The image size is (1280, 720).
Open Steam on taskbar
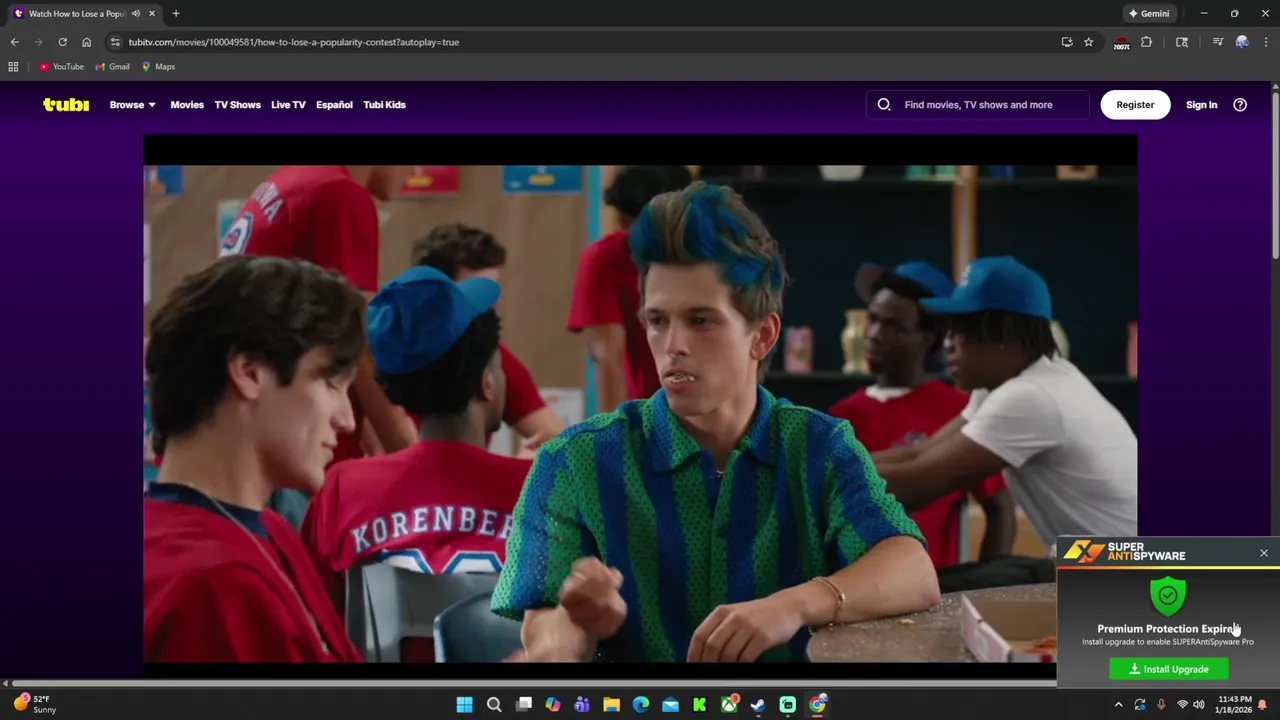[758, 705]
